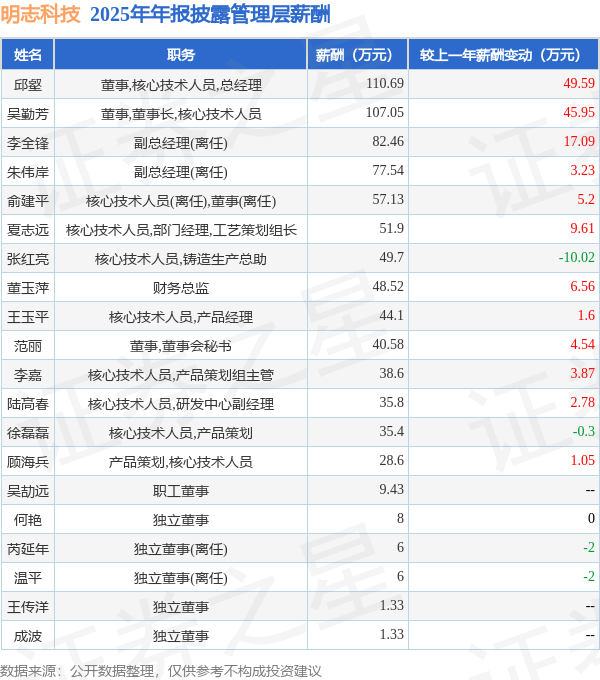Image resolution: width=600 pixels, height=680 pixels.
Task: Click the title 2025年年报披露管理层薪酬
Action: click(210, 14)
